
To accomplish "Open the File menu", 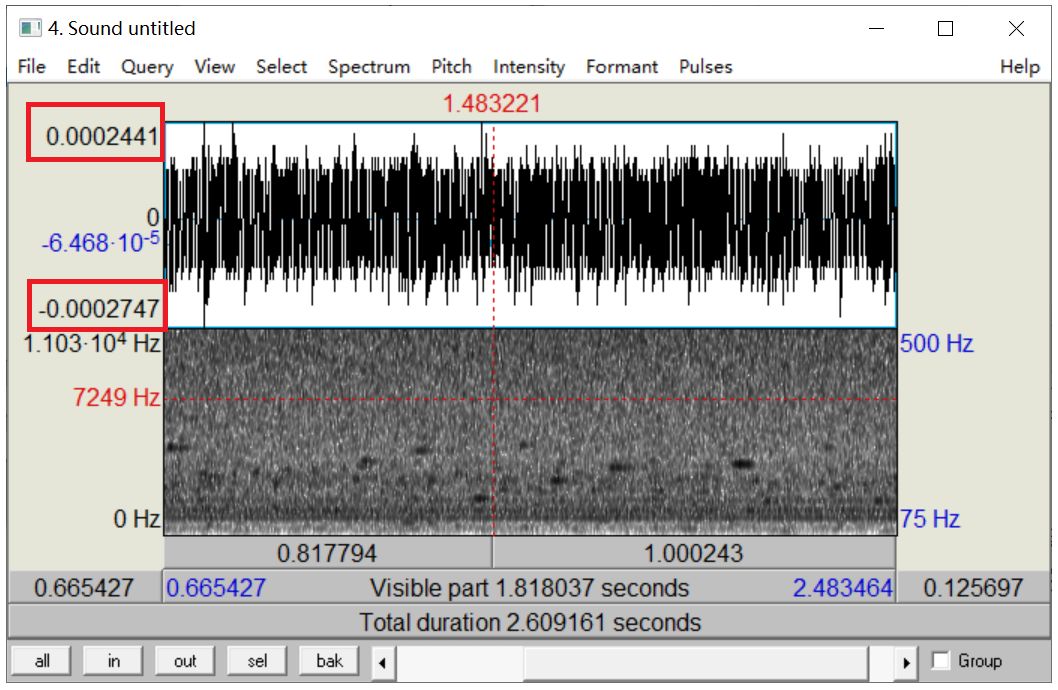I will point(32,67).
